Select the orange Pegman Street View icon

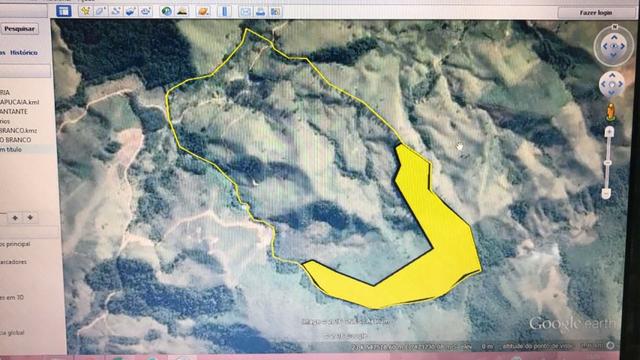pos(611,112)
